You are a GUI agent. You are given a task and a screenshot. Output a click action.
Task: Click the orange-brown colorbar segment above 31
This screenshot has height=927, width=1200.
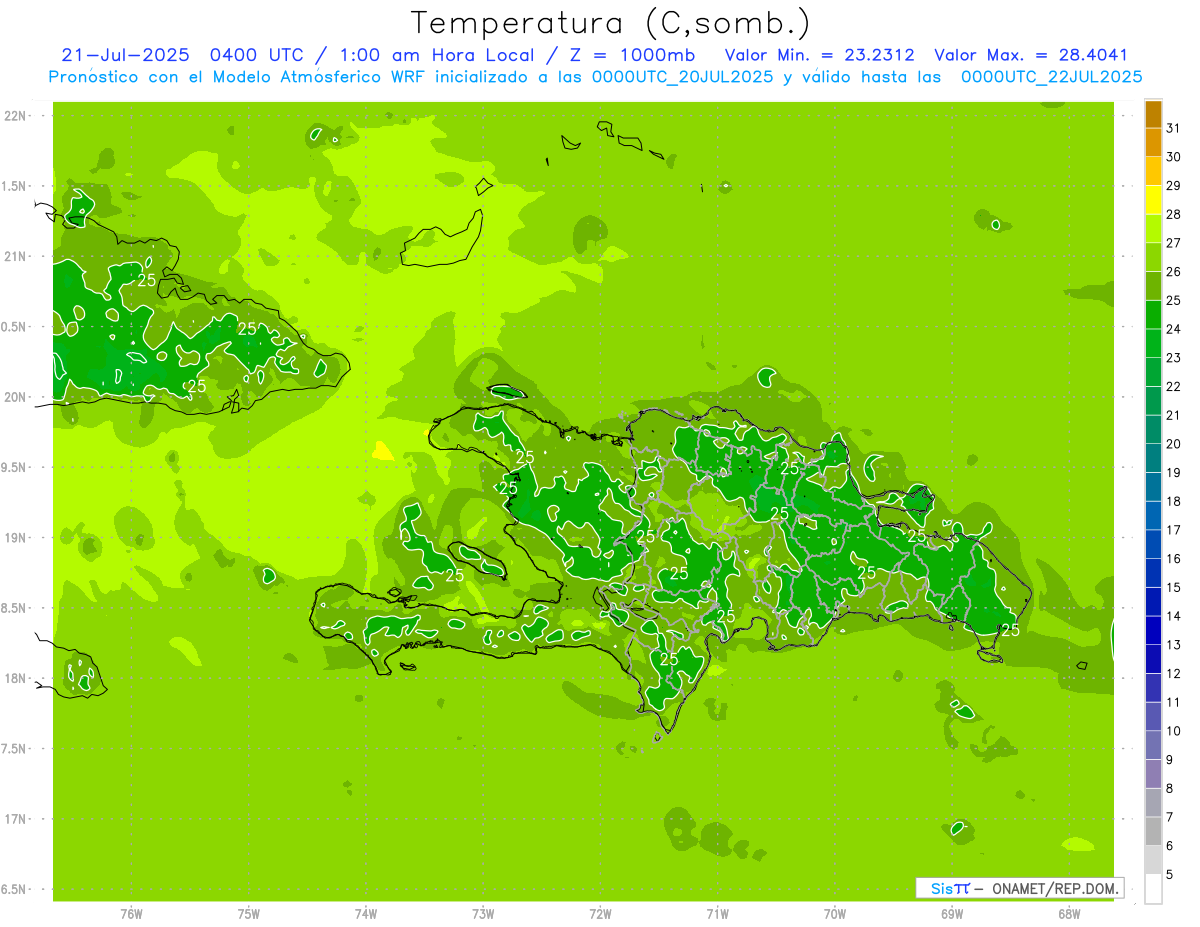click(x=1153, y=114)
